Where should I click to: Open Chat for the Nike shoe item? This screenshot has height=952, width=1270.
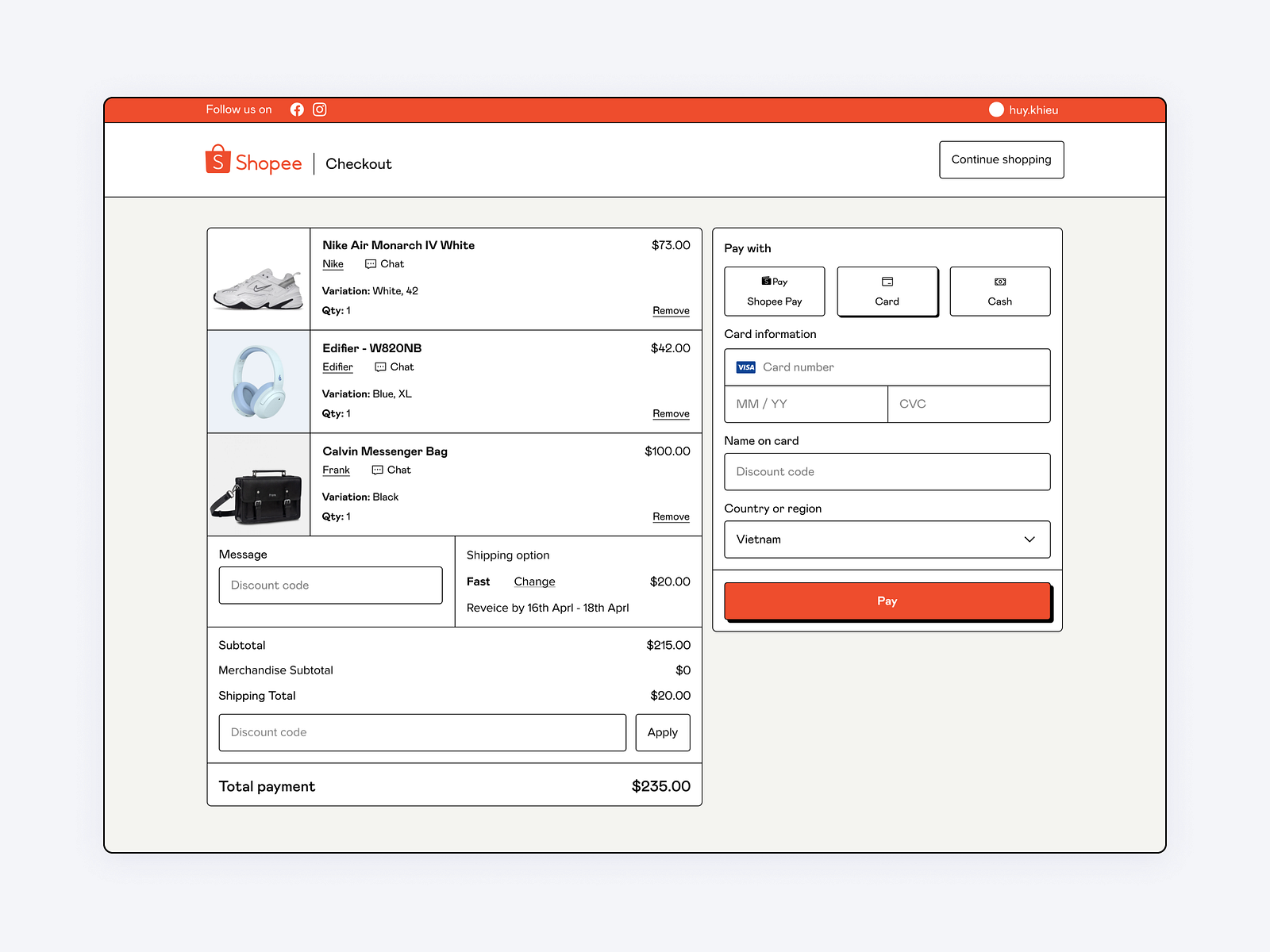[384, 264]
